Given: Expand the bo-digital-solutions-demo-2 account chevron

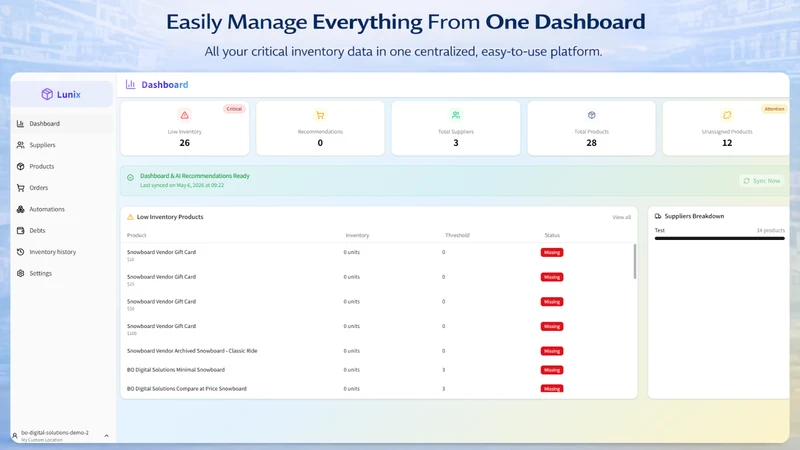Looking at the screenshot, I should pos(106,436).
